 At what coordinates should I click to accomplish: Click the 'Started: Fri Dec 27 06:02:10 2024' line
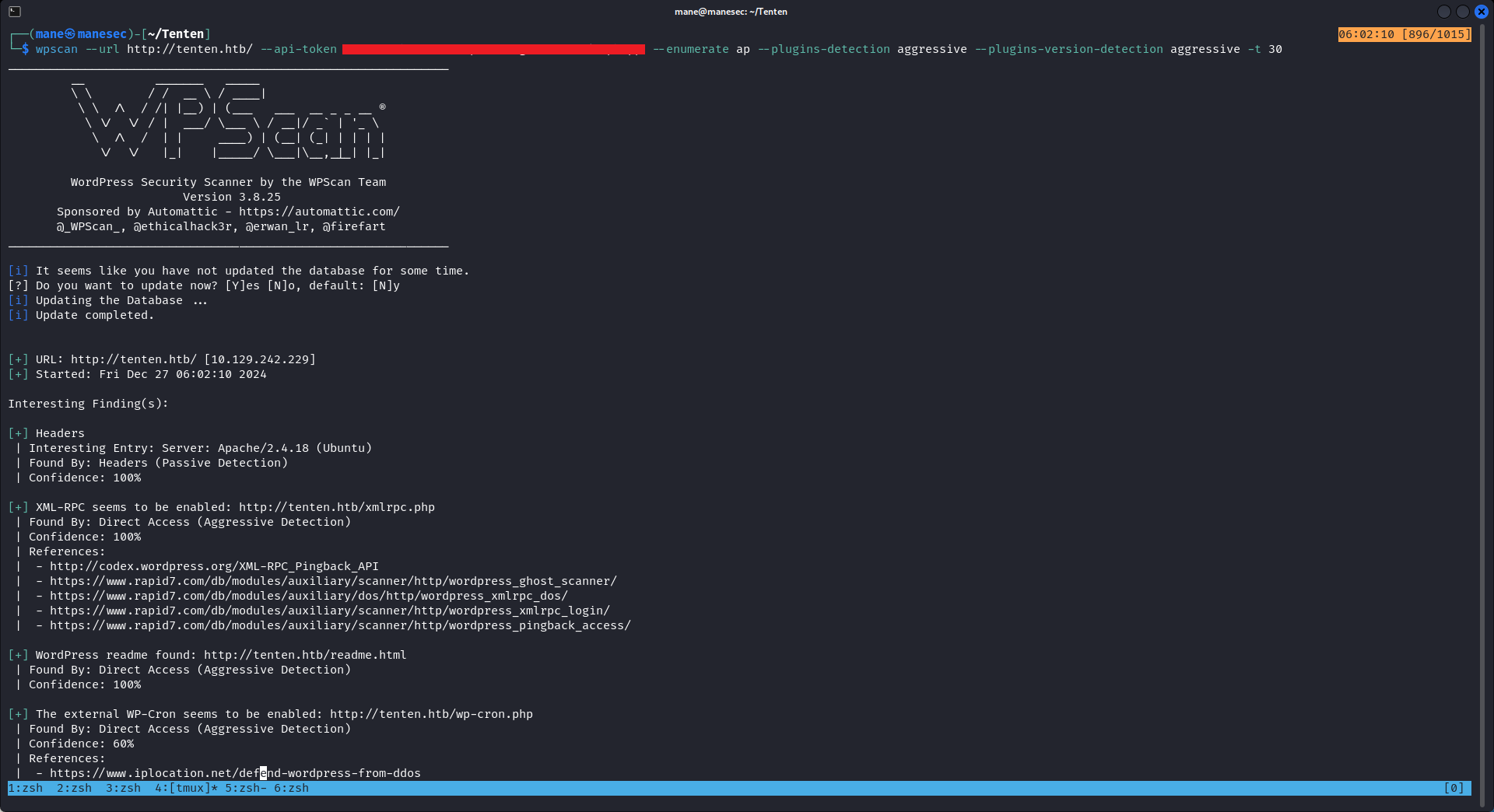(x=151, y=374)
